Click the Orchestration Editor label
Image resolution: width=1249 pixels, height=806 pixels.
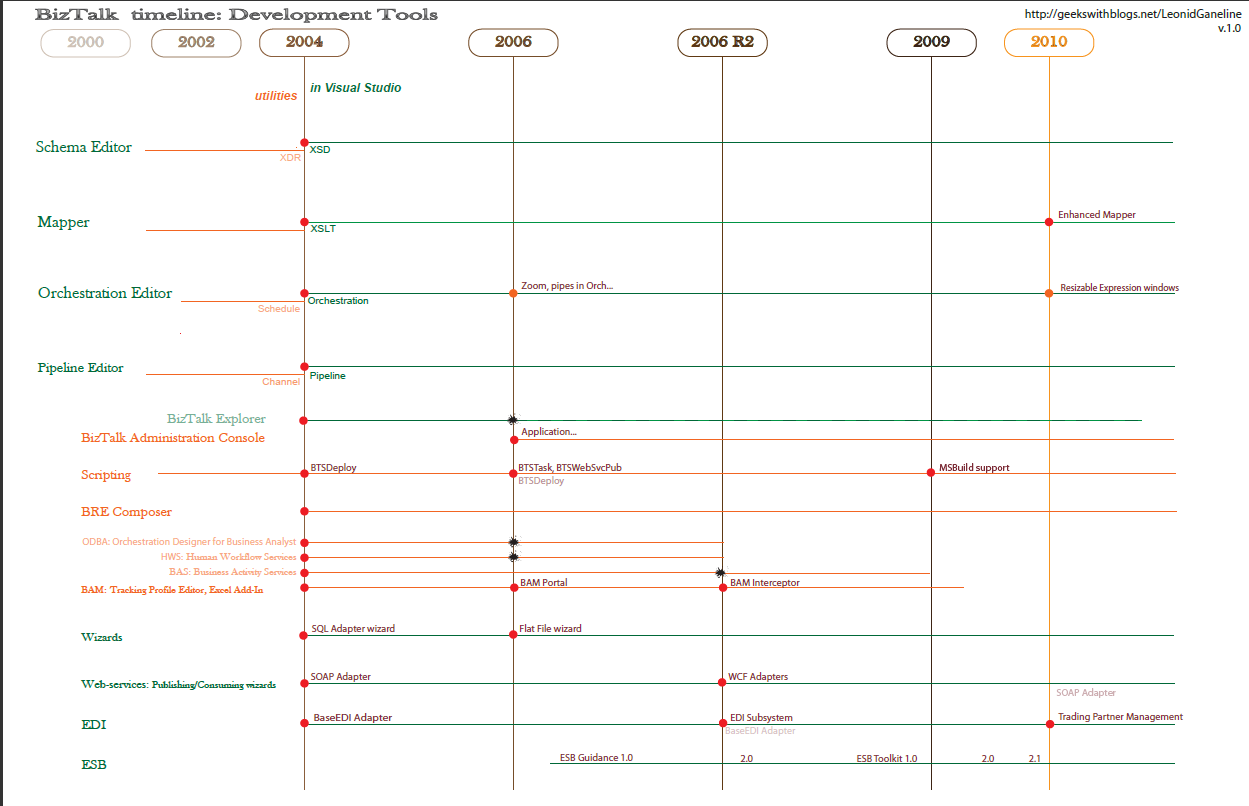coord(105,293)
